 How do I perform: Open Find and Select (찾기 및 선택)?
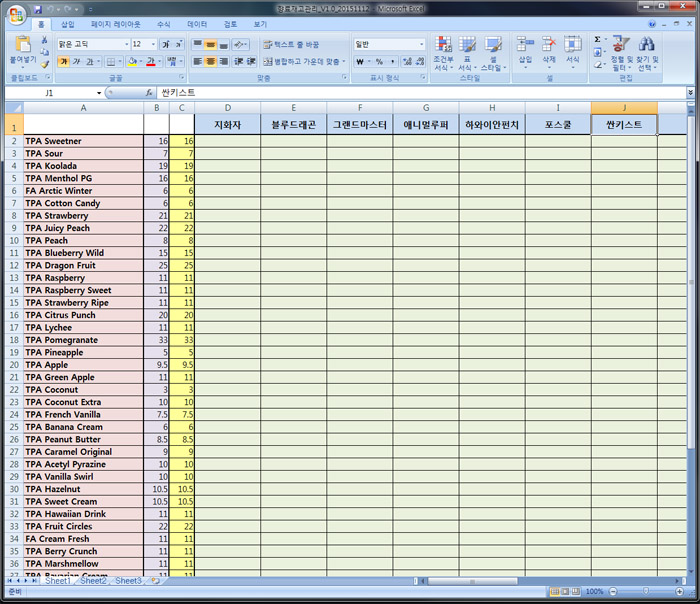coord(647,52)
